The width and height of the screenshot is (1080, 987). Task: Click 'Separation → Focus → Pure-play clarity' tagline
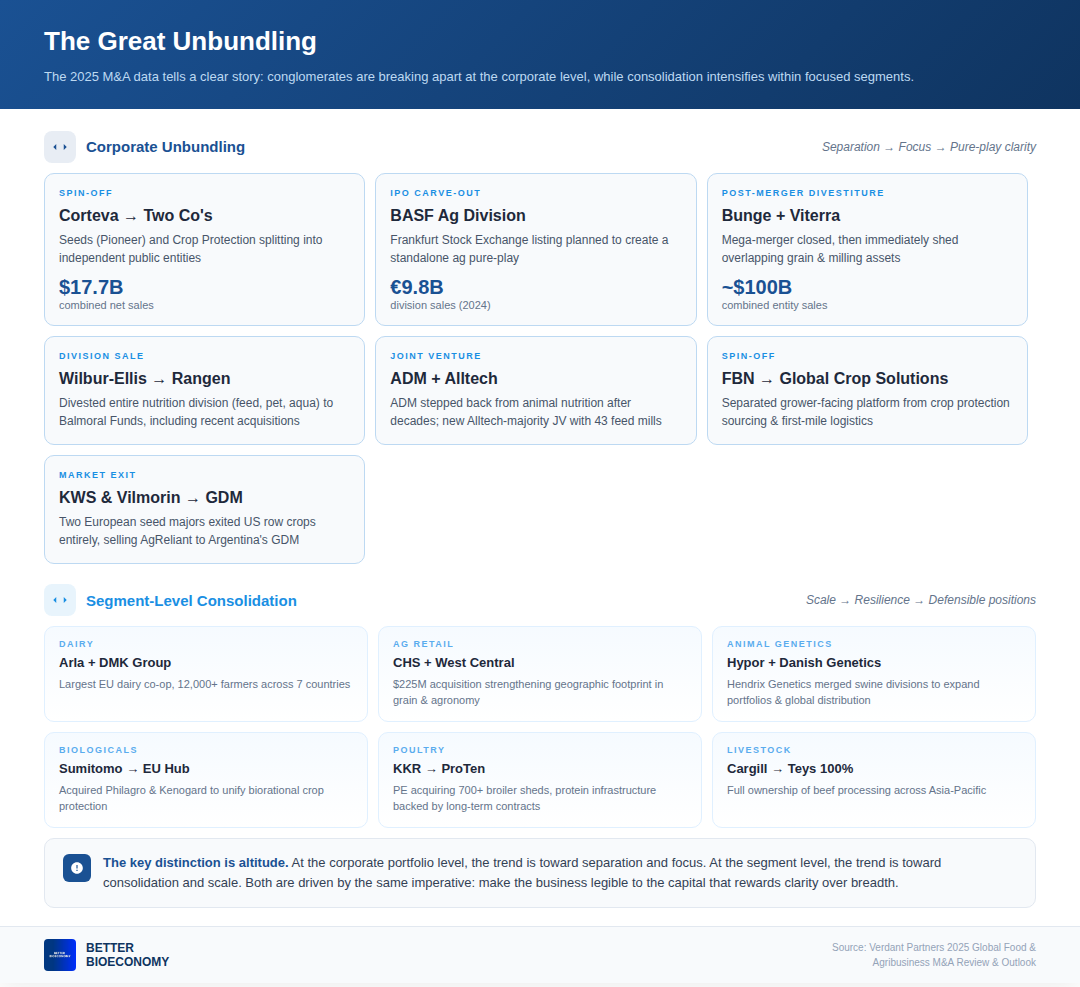(x=928, y=147)
